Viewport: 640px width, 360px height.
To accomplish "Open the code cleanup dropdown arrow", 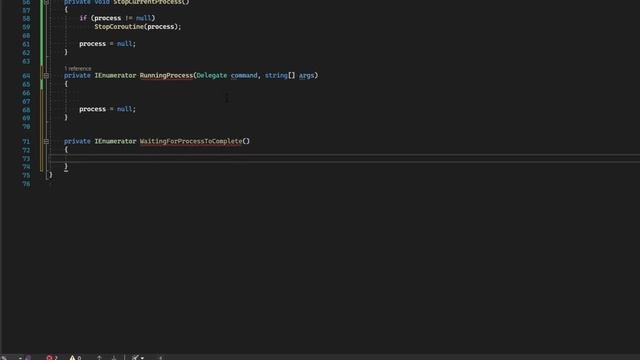I will point(142,358).
